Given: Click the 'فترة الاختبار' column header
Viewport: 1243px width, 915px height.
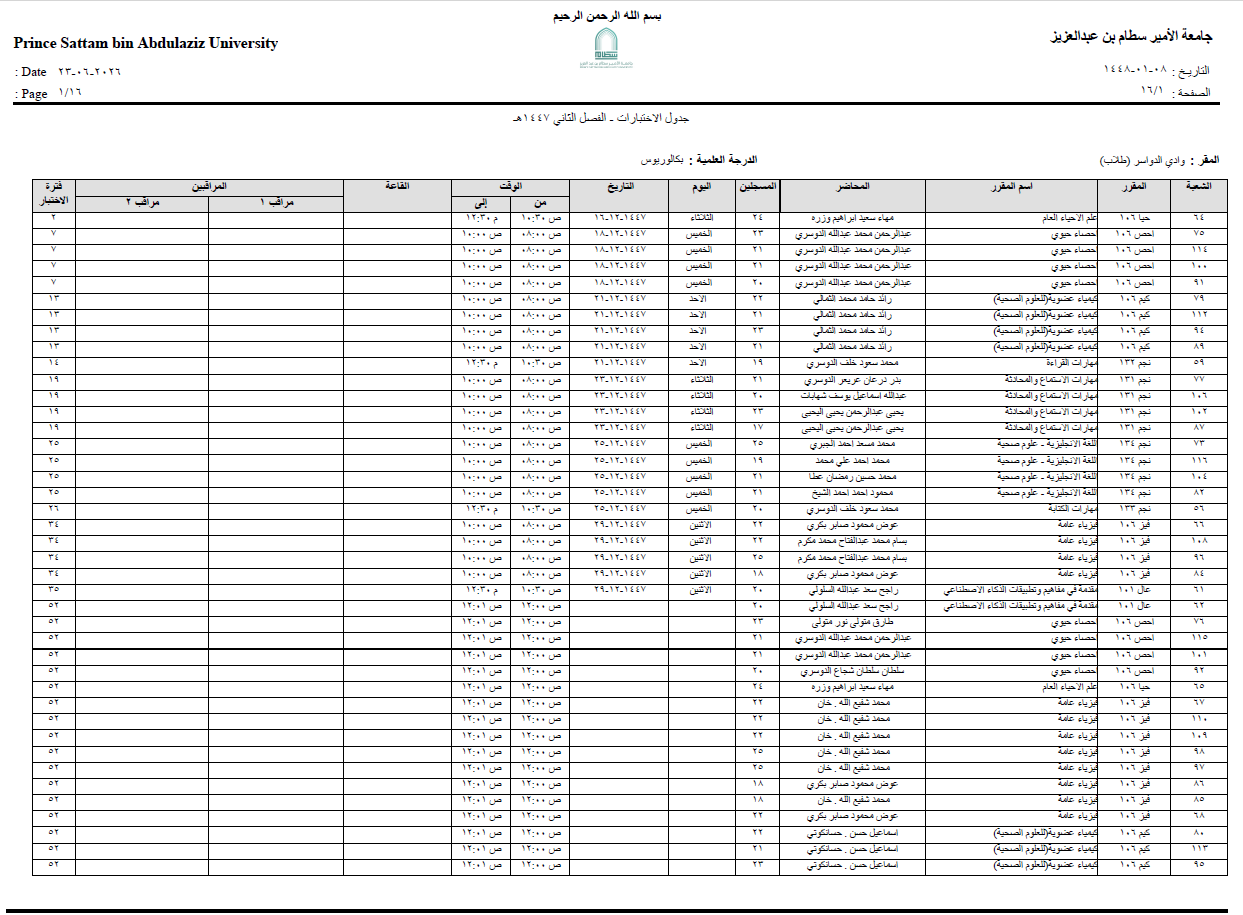Looking at the screenshot, I should tap(54, 194).
